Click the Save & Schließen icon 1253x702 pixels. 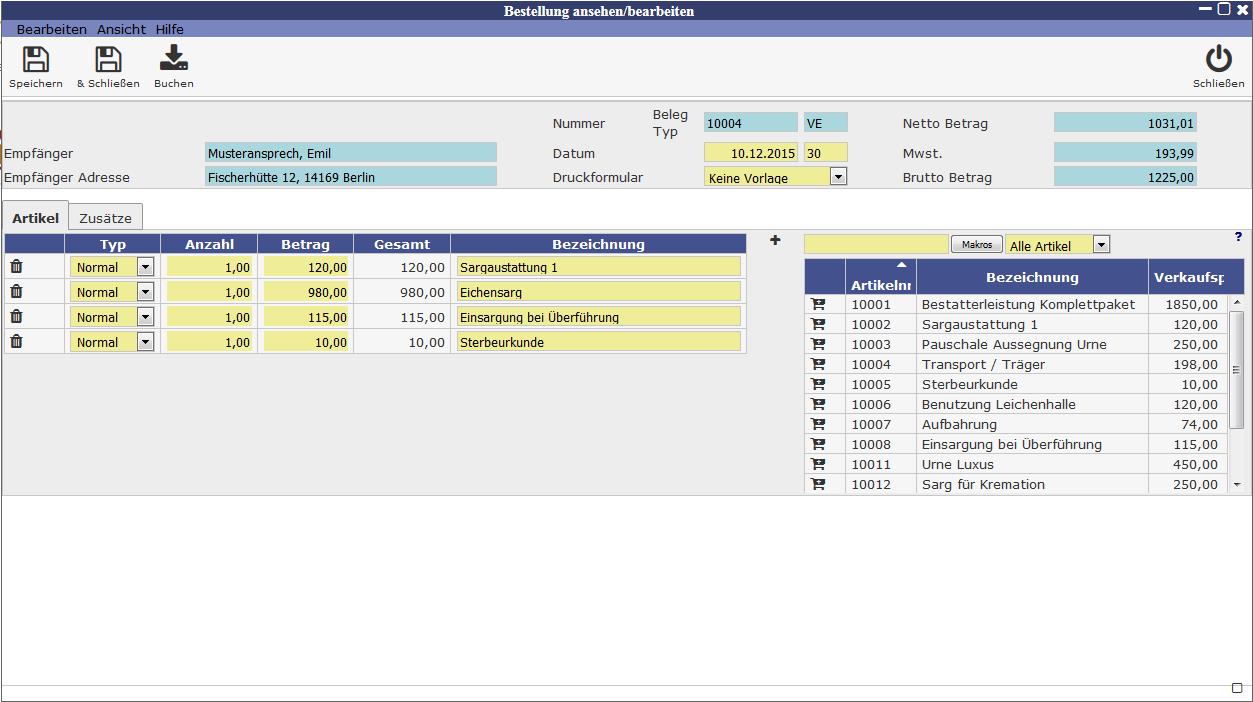[108, 60]
